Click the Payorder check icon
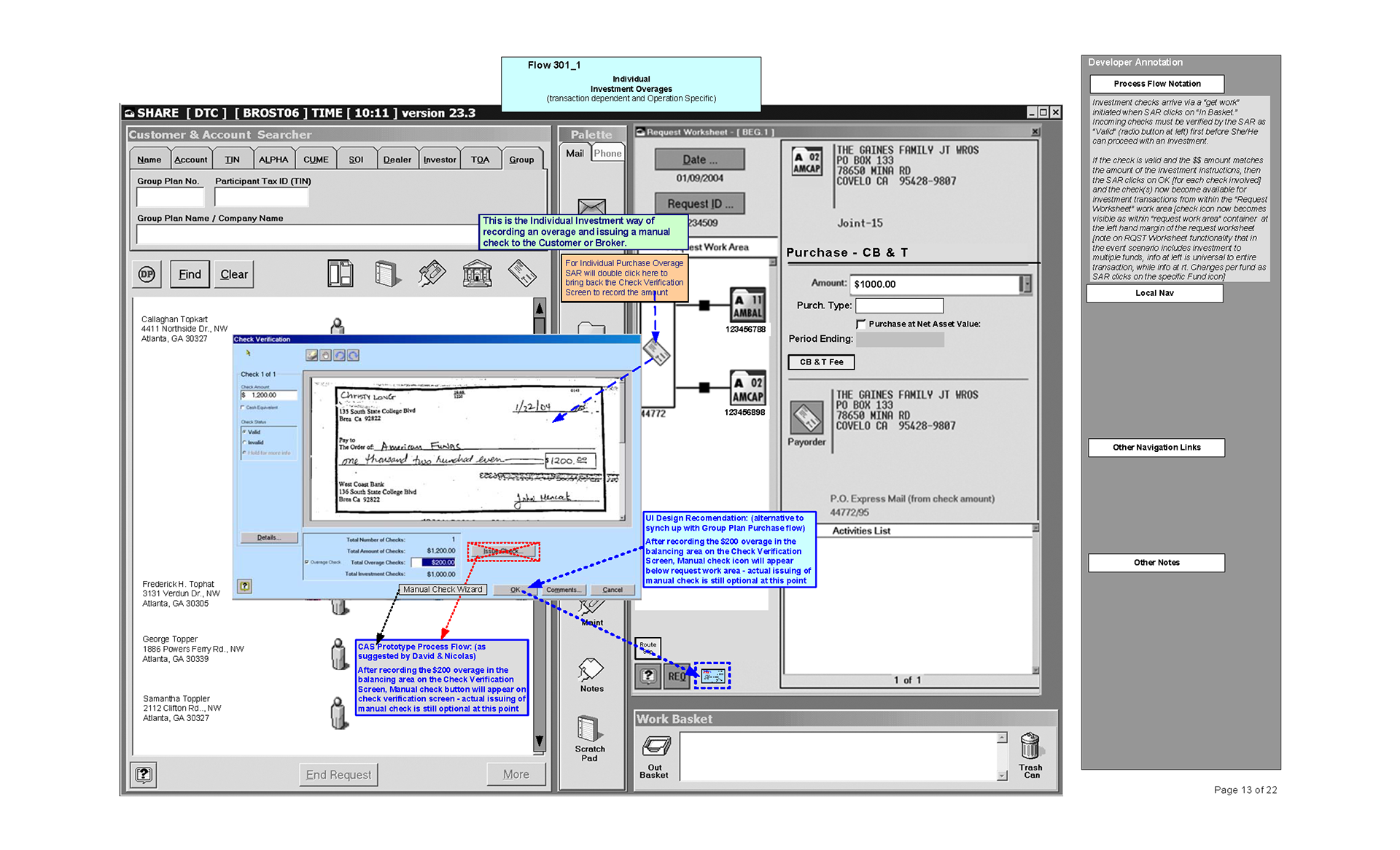This screenshot has height=850, width=1400. tap(806, 418)
